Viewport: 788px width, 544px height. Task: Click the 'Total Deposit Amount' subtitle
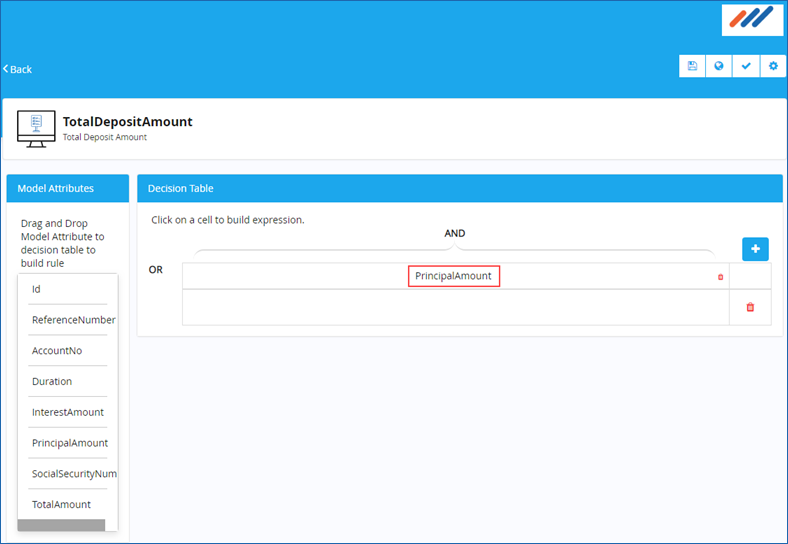pos(105,137)
